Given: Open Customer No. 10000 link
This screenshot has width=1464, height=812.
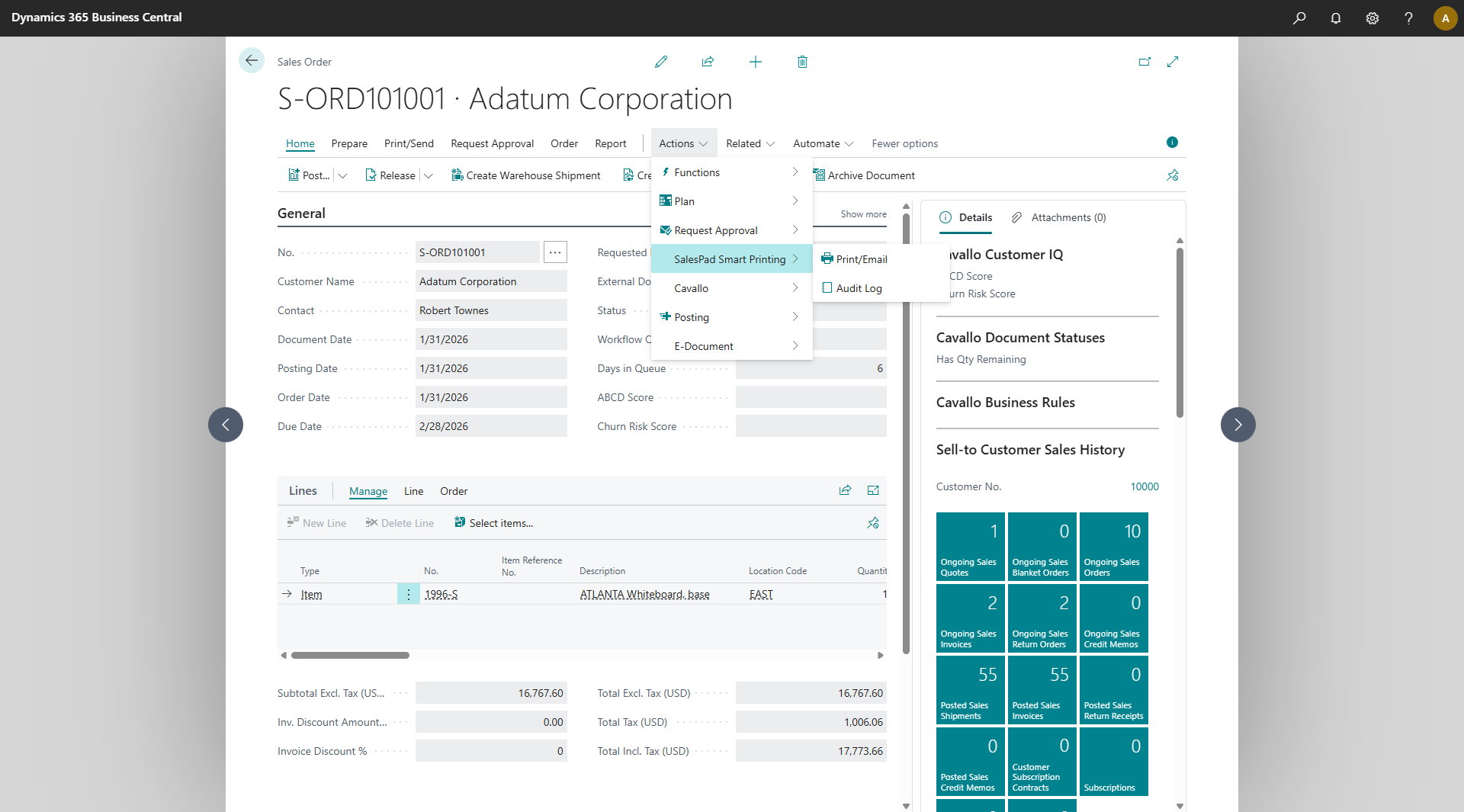Looking at the screenshot, I should tap(1145, 486).
